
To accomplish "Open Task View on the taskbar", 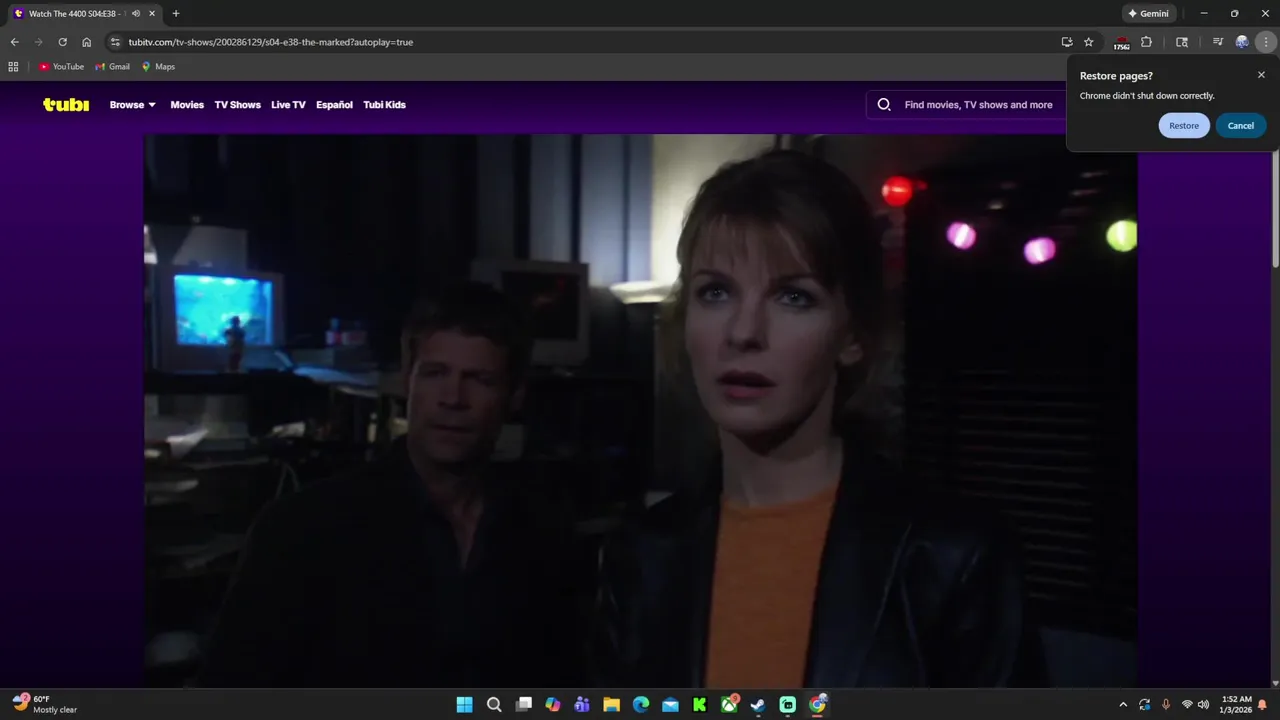I will tap(523, 704).
